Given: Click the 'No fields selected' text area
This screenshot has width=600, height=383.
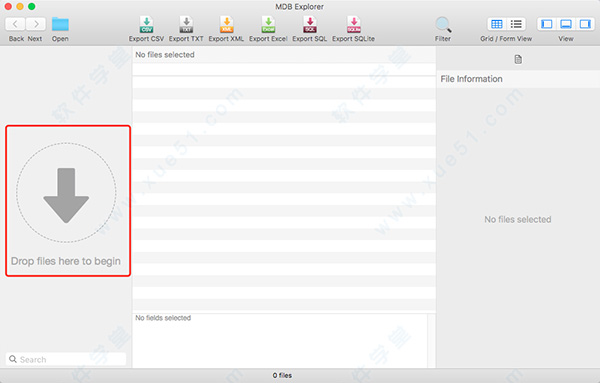Looking at the screenshot, I should (163, 318).
